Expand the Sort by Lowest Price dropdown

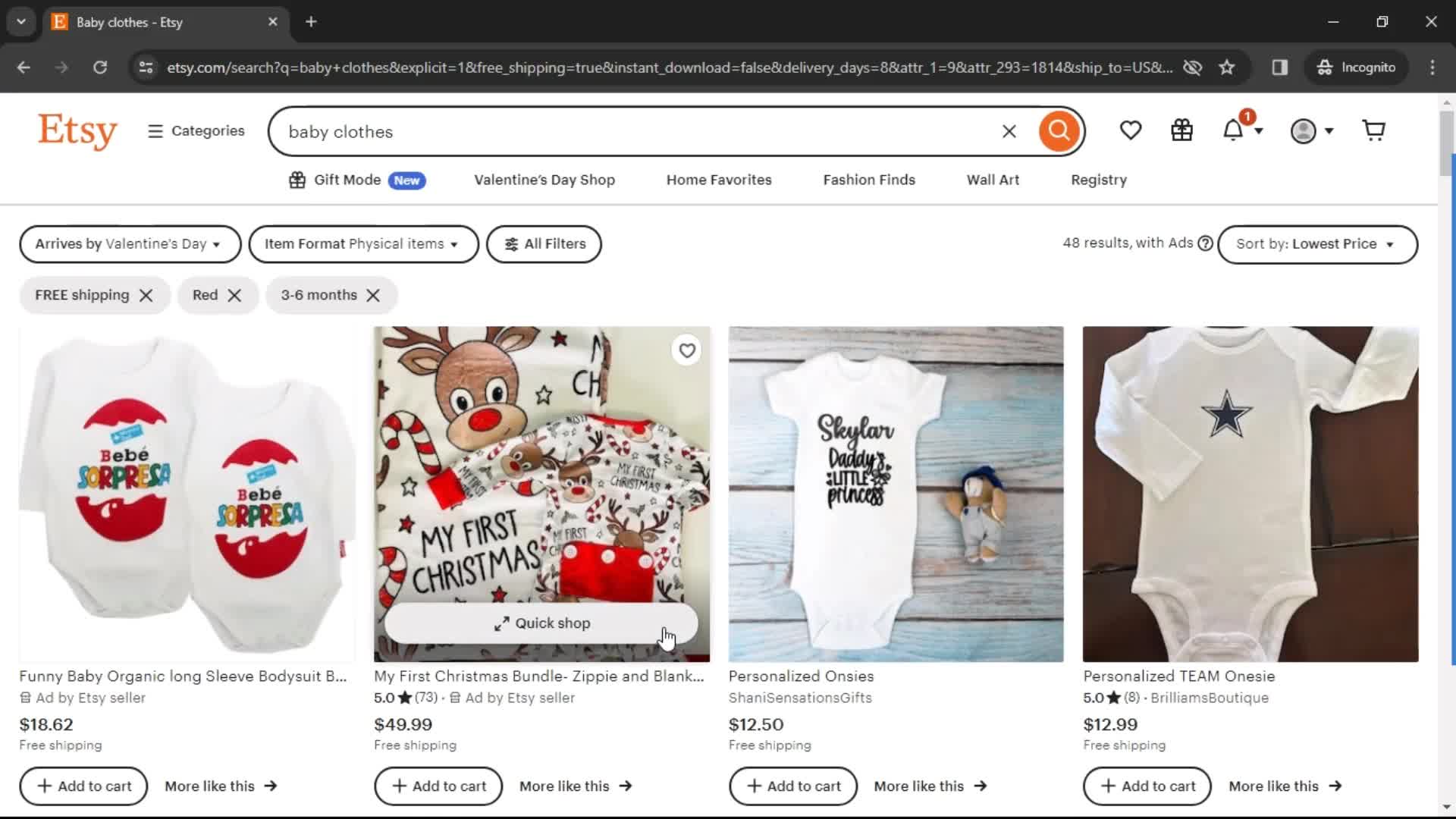(x=1315, y=244)
